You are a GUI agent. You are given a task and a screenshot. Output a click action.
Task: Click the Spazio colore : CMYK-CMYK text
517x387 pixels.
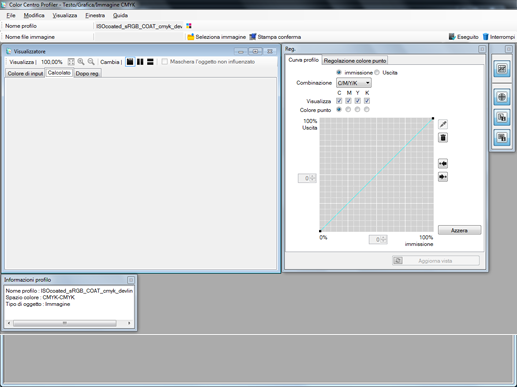(x=40, y=297)
